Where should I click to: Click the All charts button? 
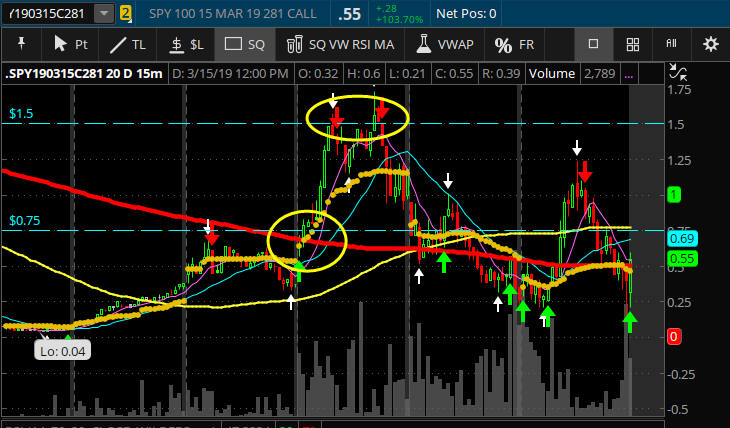click(671, 43)
